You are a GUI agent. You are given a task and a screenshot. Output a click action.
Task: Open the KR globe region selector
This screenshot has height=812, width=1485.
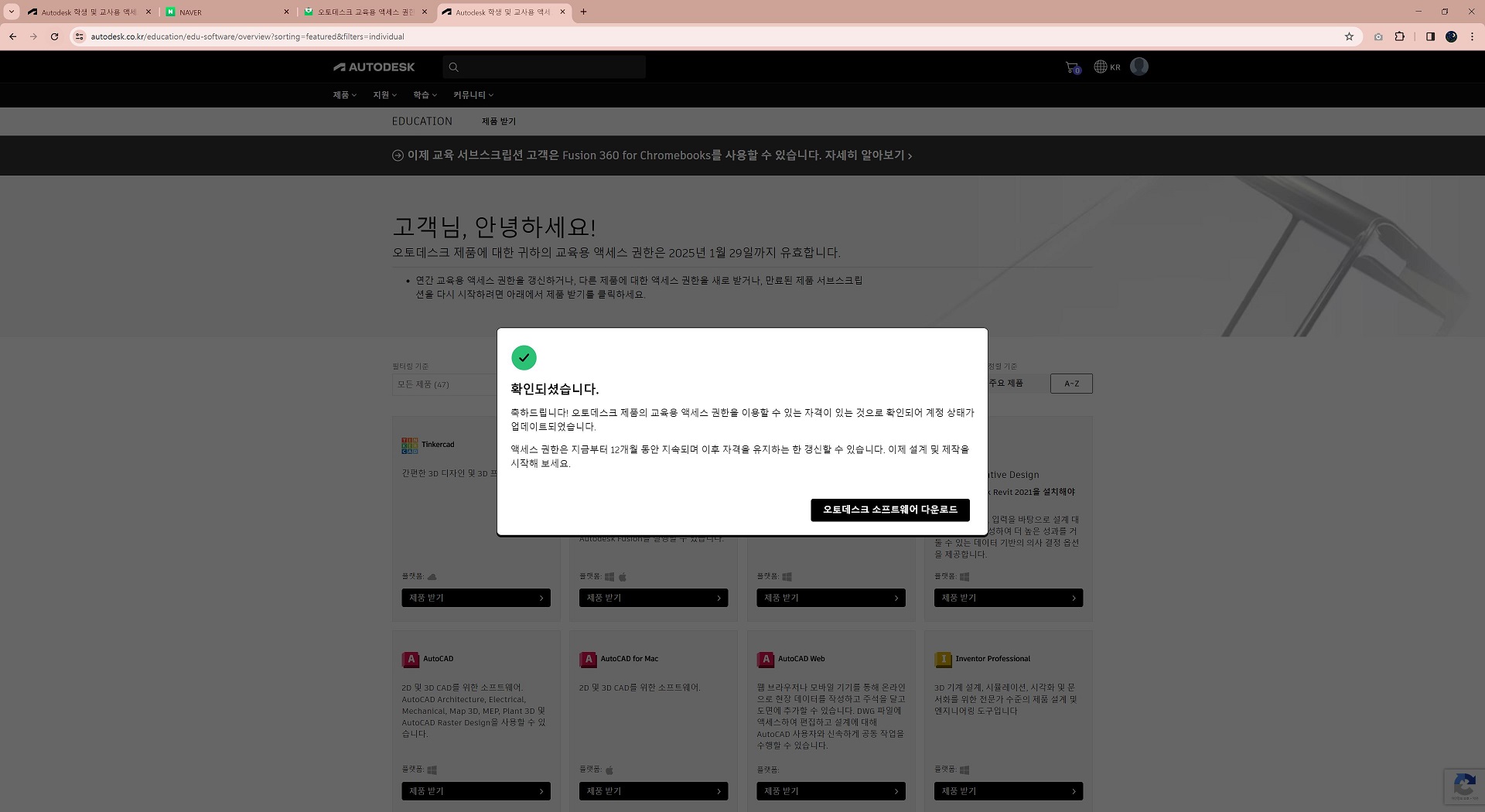click(x=1107, y=67)
